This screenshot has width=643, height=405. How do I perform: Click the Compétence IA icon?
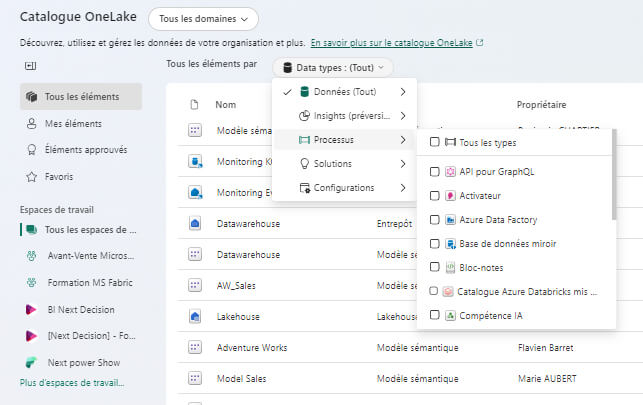(x=450, y=316)
